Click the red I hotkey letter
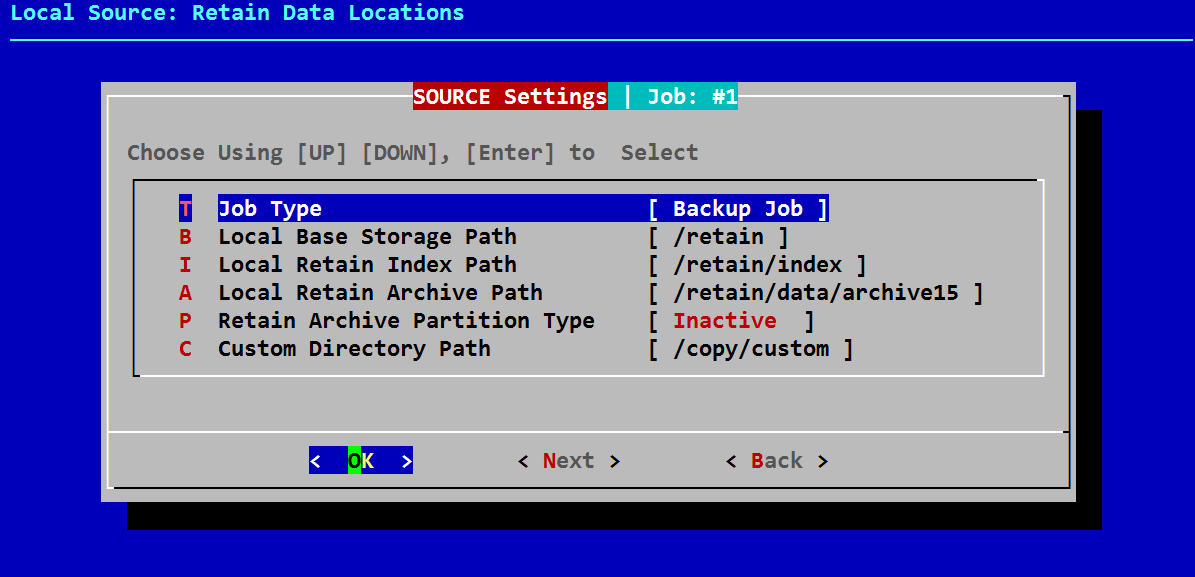The width and height of the screenshot is (1195, 577). [185, 265]
